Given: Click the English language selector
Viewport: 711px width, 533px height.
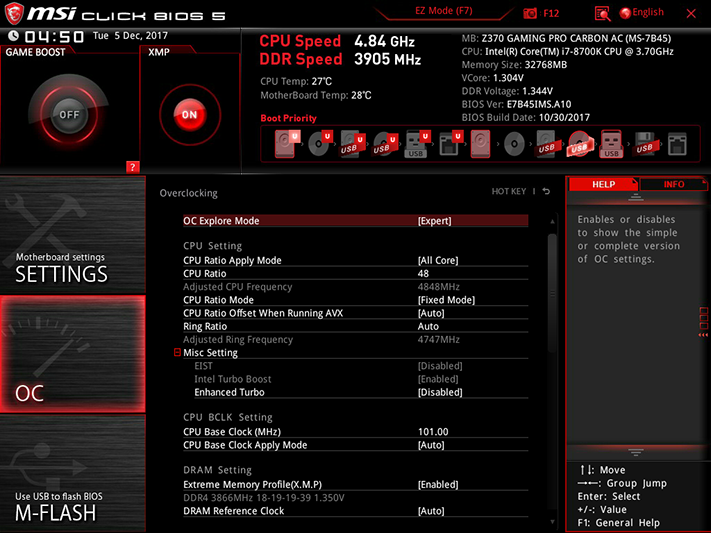Looking at the screenshot, I should tap(648, 12).
